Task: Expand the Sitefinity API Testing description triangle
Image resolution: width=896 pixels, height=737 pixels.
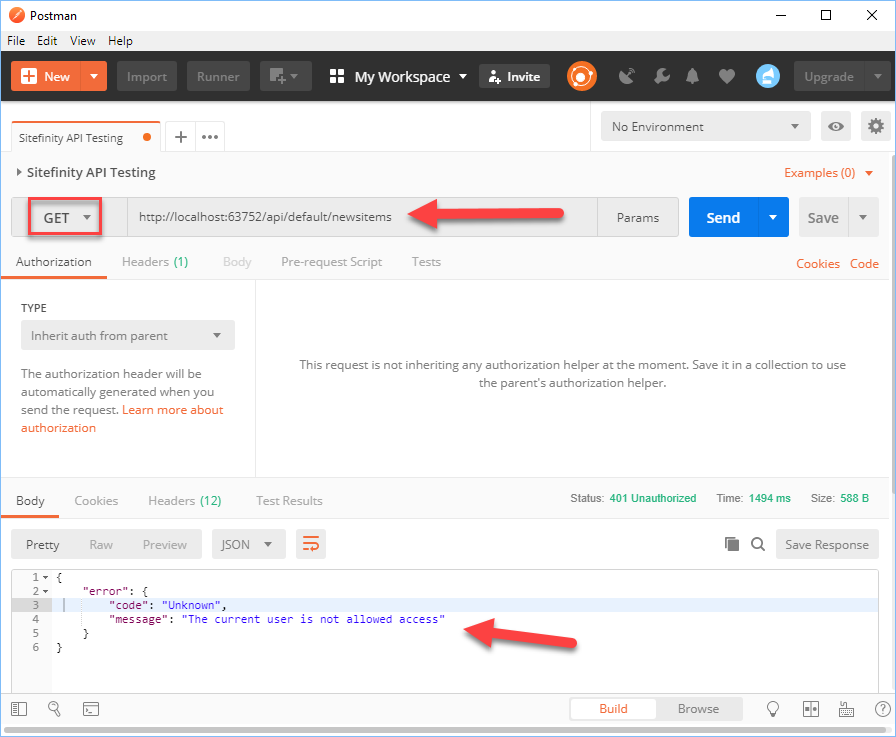Action: click(19, 172)
